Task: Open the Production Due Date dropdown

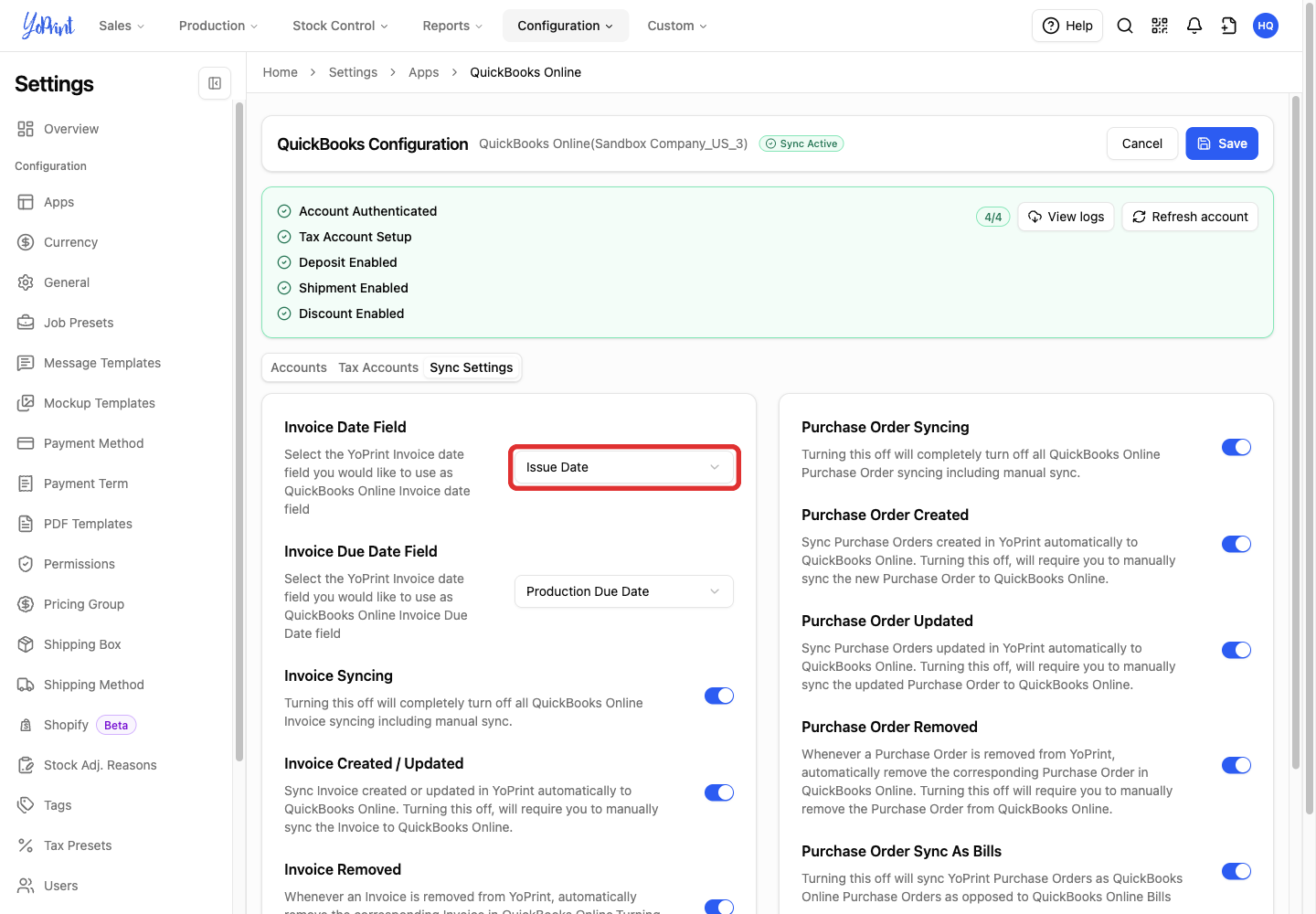Action: (x=624, y=591)
